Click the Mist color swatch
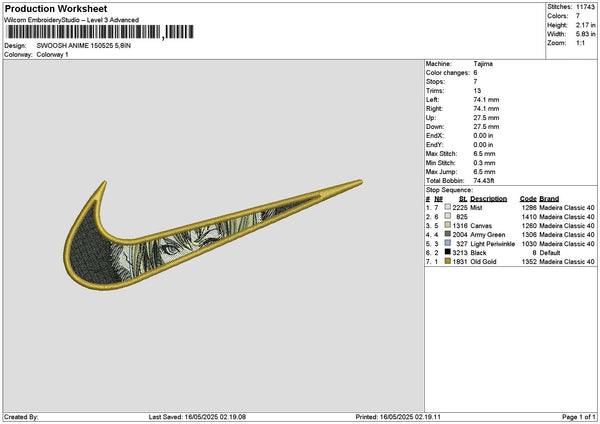The image size is (600, 424). 447,207
